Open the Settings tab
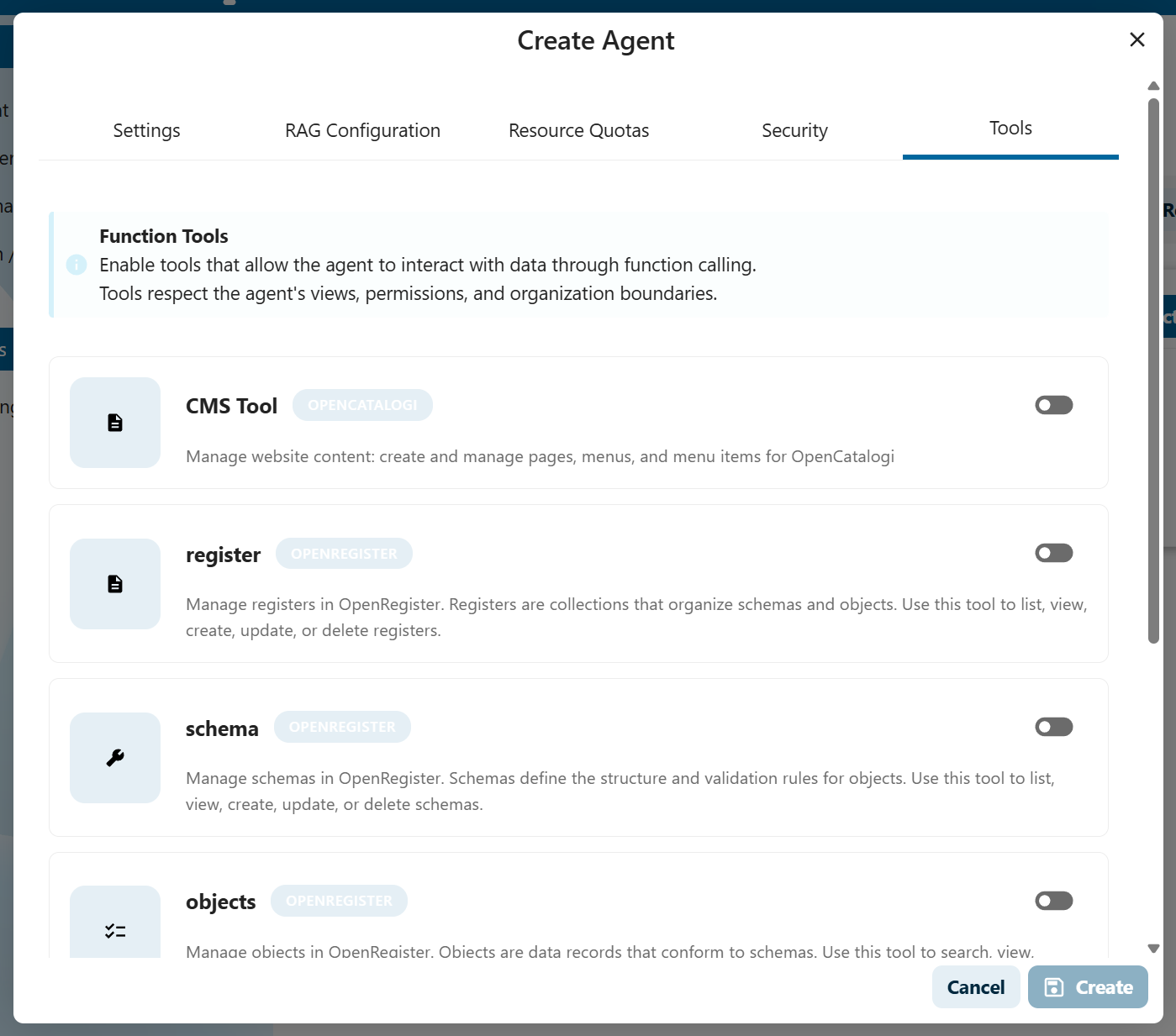 point(146,130)
